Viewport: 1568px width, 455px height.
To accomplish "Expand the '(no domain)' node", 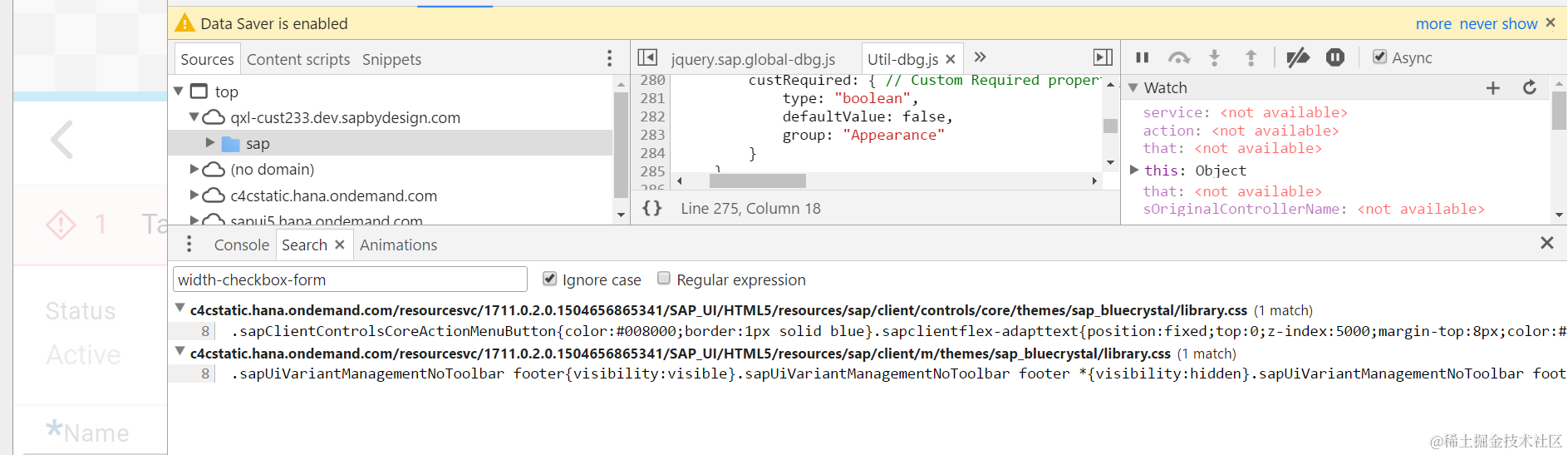I will [194, 169].
